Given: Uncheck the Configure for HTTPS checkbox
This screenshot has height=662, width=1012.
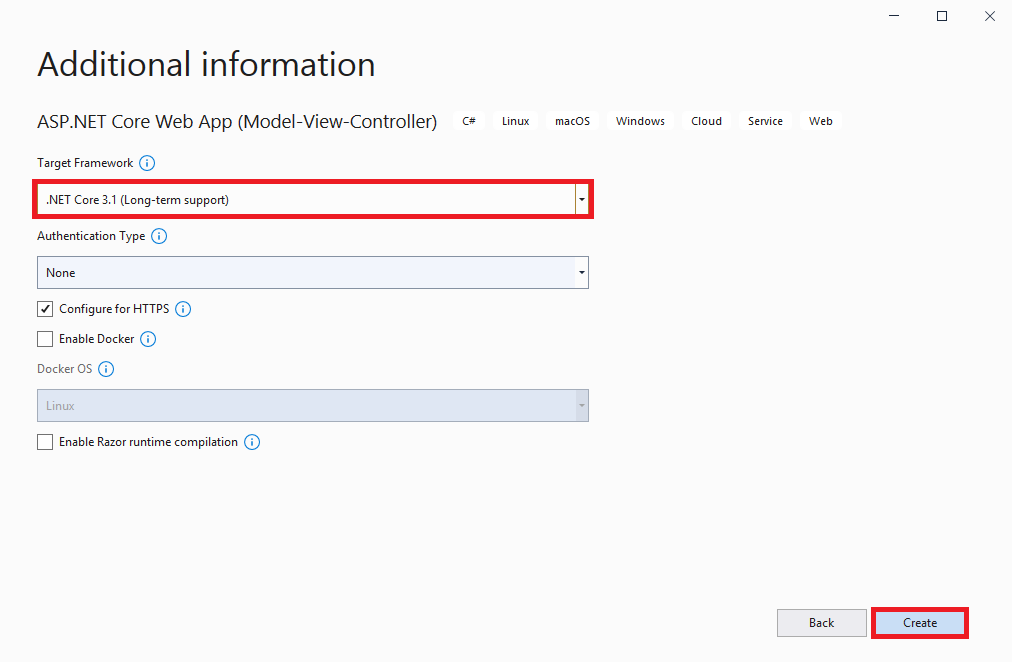Looking at the screenshot, I should coord(45,309).
